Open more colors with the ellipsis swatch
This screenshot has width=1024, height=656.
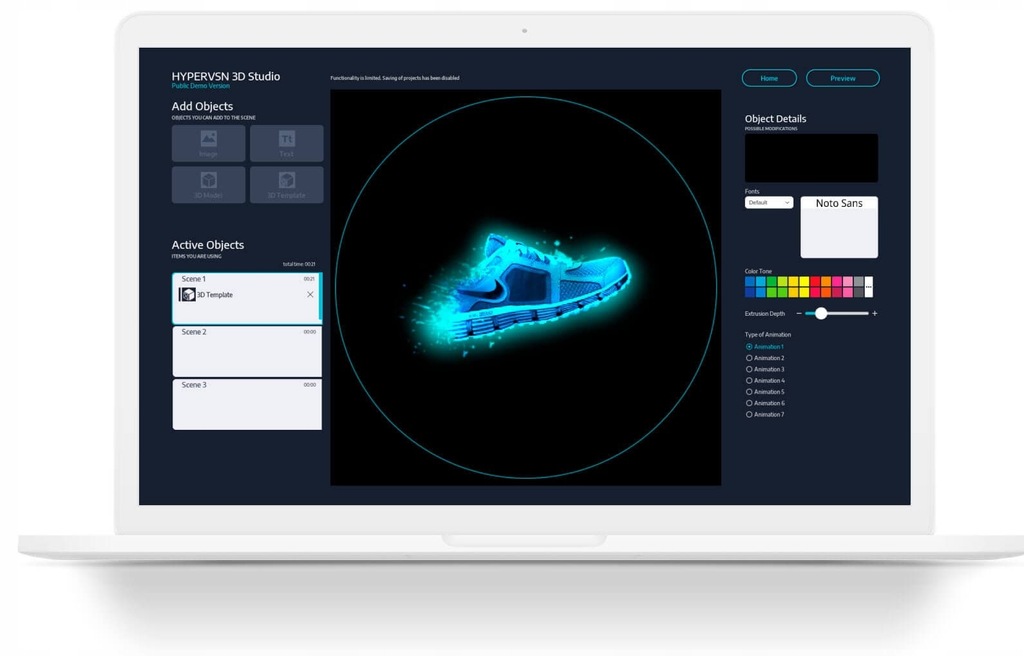pos(869,287)
